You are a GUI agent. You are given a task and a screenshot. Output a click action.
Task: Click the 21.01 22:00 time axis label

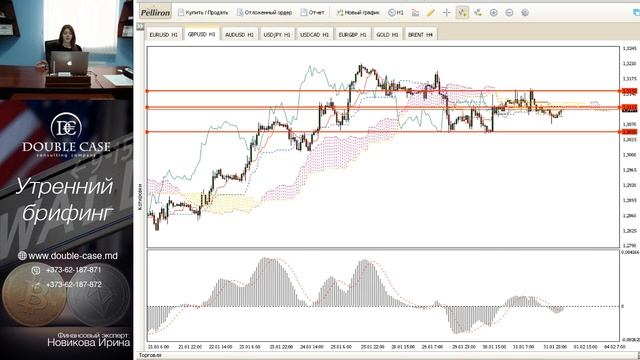click(190, 347)
